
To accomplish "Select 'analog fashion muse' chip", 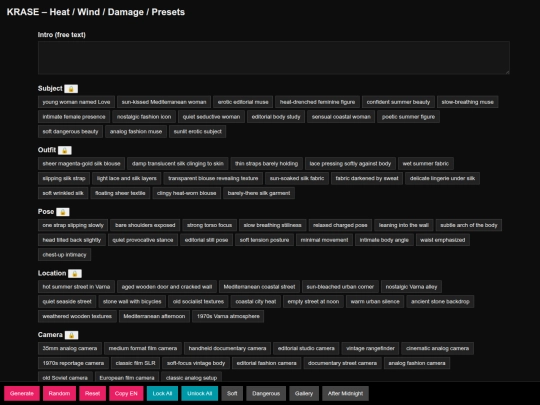I will [x=136, y=132].
